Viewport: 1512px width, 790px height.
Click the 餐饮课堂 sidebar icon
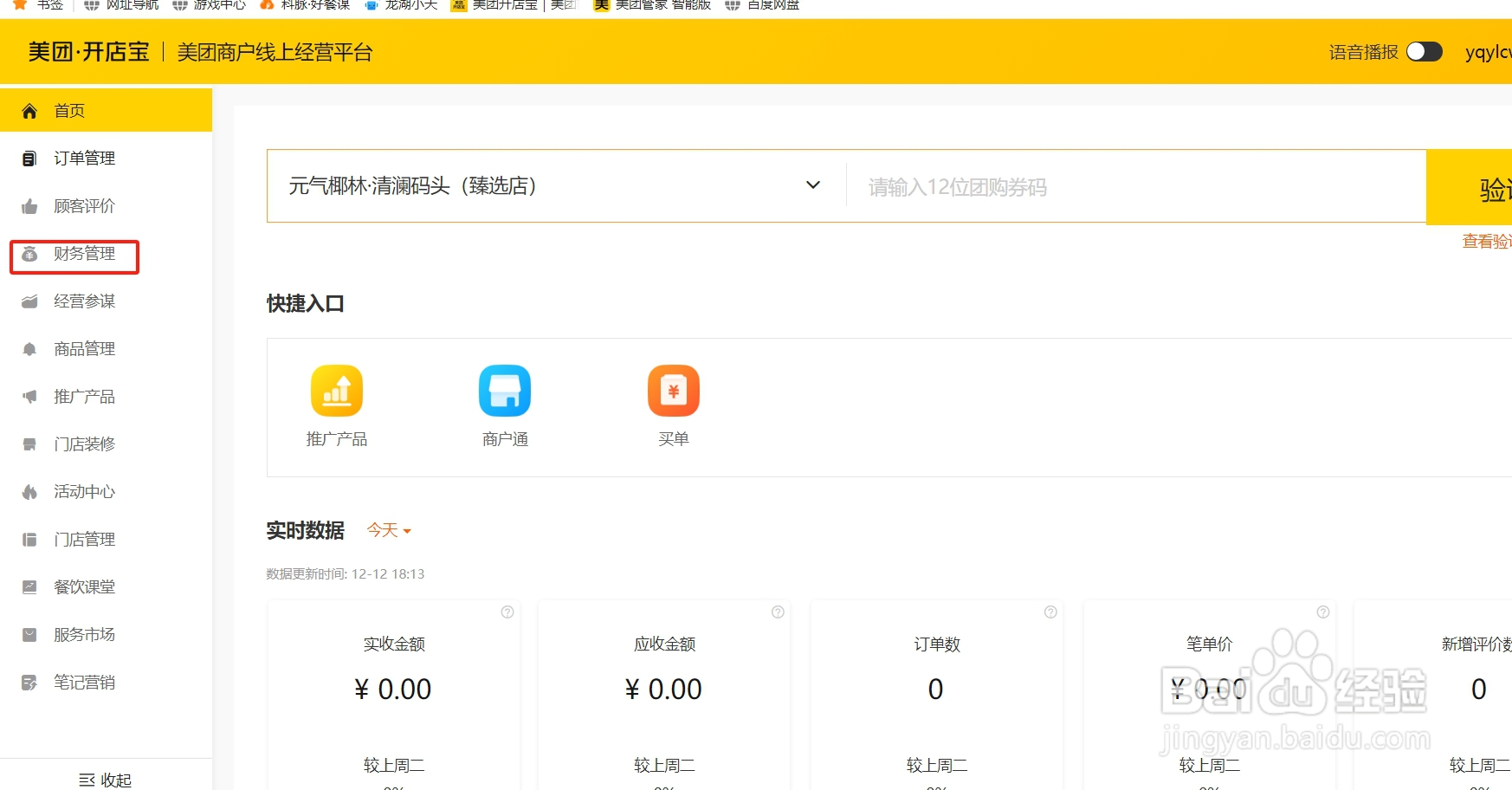[x=29, y=587]
